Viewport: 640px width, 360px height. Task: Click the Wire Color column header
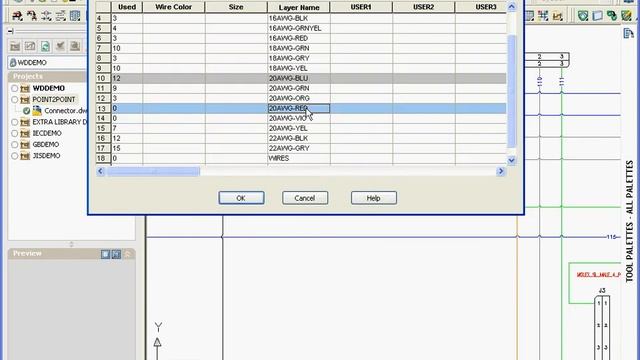pos(173,7)
